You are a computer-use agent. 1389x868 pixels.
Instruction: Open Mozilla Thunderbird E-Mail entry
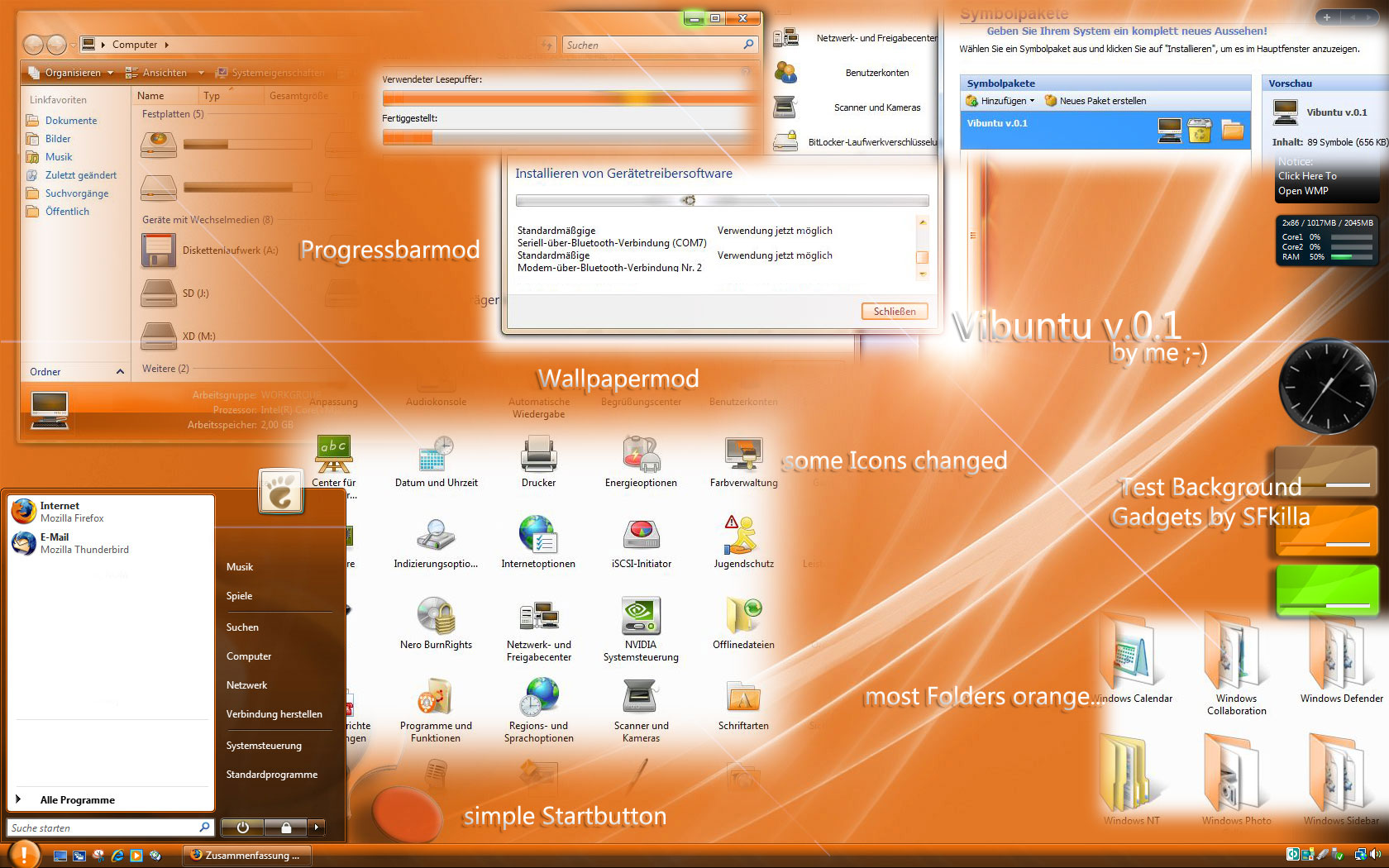[x=111, y=543]
